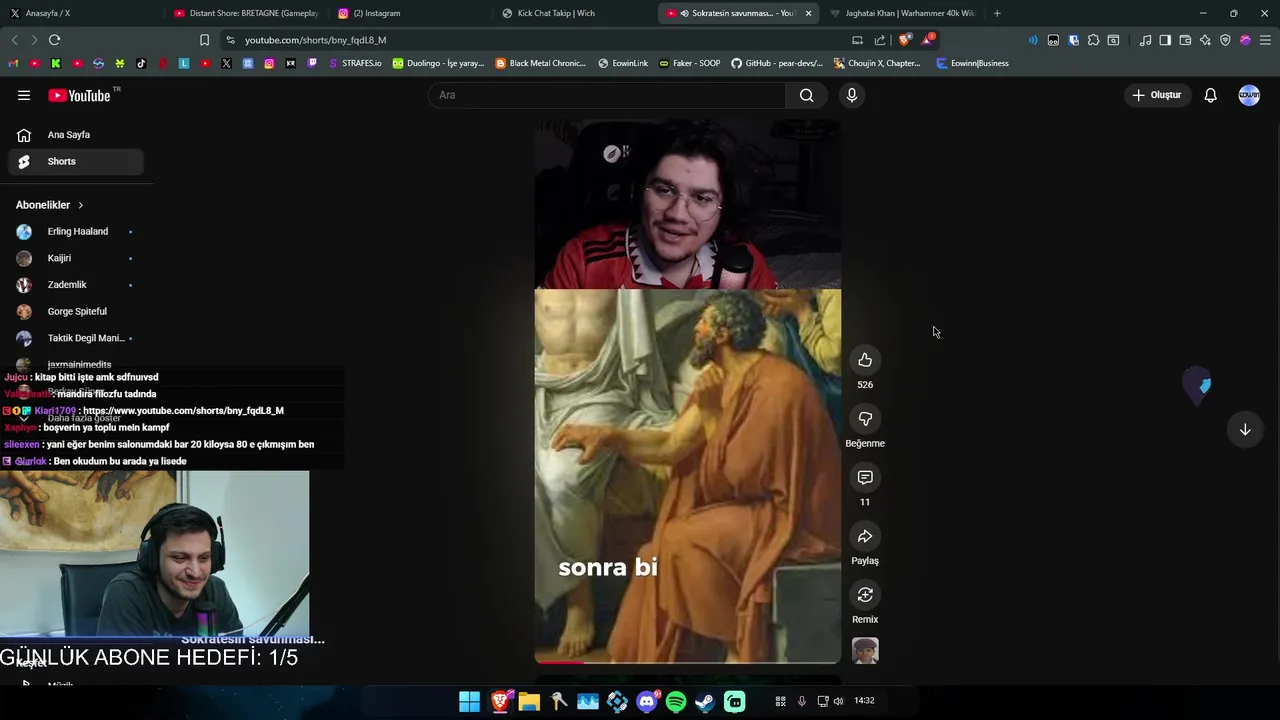Open the channel avatar thumbnail under Remix
This screenshot has width=1280, height=720.
pos(865,651)
